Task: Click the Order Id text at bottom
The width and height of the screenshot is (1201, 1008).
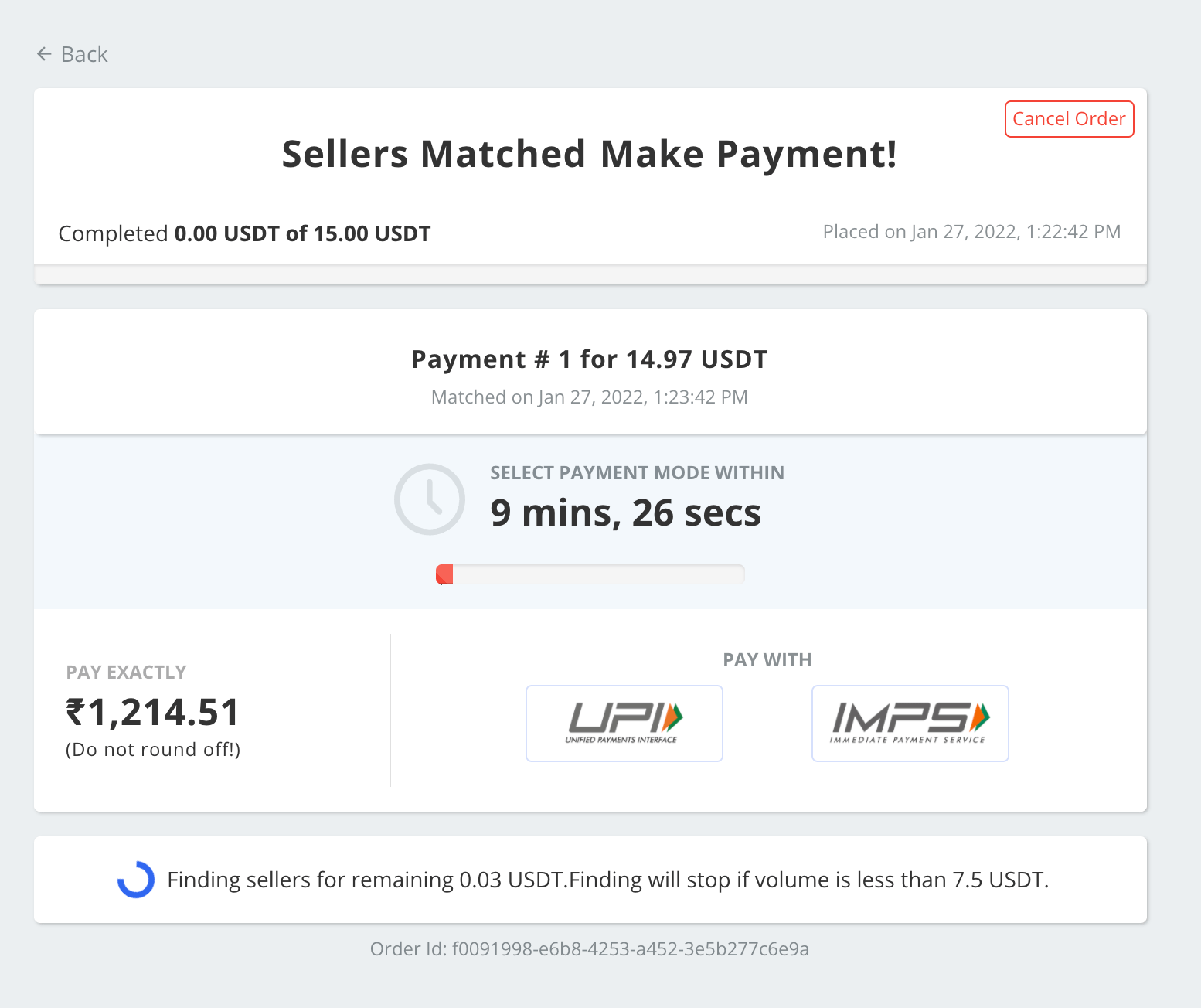Action: (590, 949)
